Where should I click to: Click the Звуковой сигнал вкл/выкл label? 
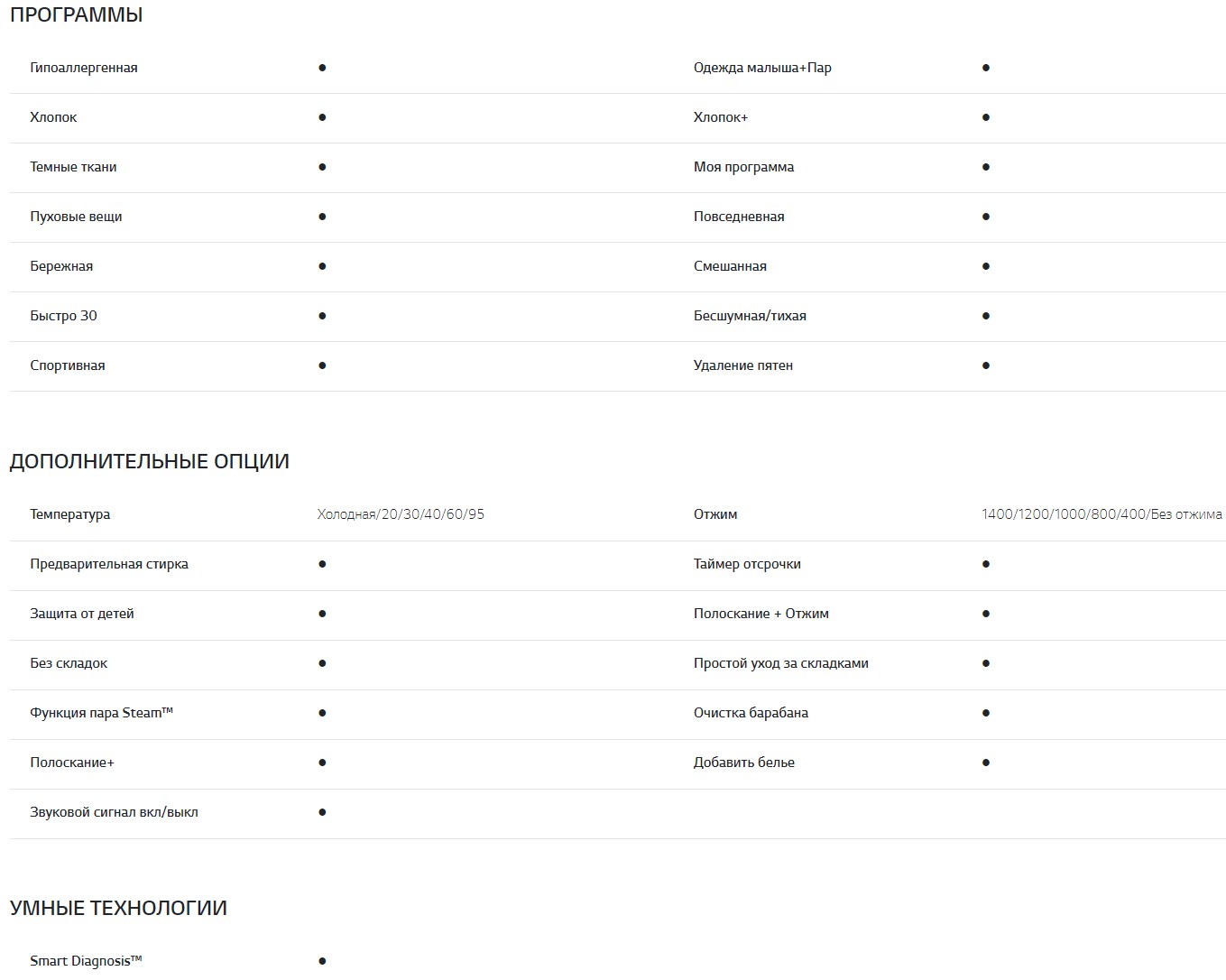(114, 812)
